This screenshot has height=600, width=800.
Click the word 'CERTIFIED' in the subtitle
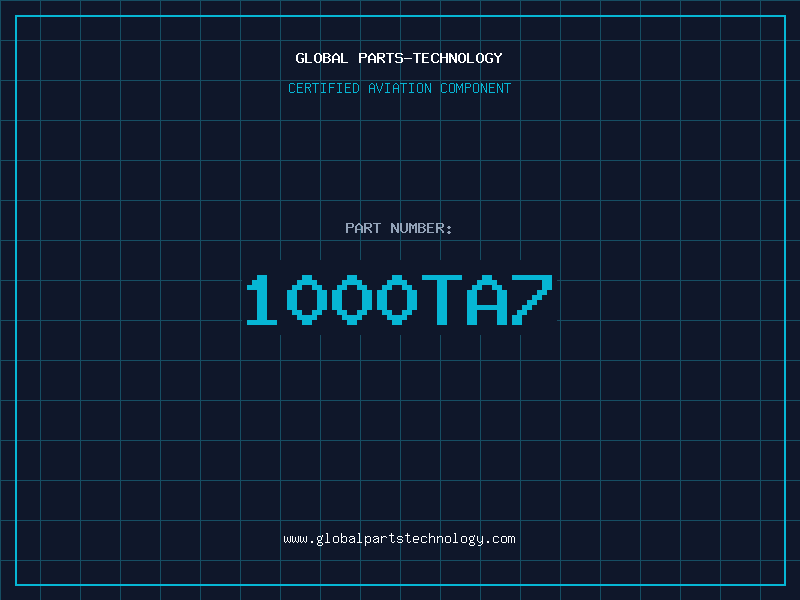tap(323, 88)
